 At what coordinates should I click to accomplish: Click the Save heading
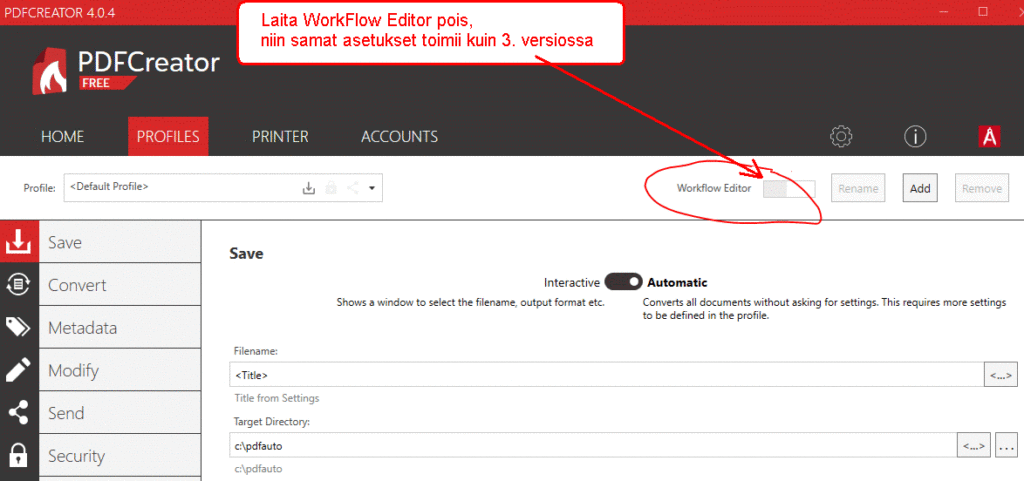tap(246, 253)
